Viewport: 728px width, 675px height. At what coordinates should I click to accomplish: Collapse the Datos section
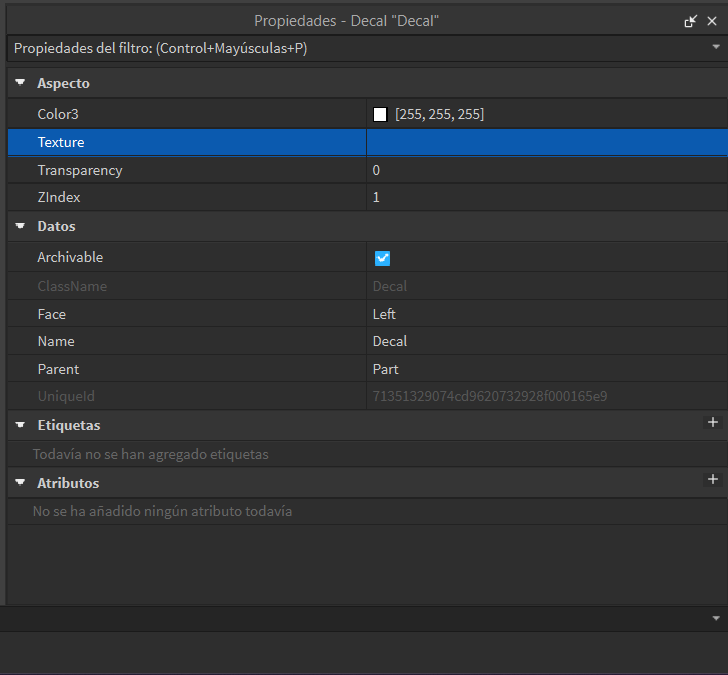coord(20,227)
